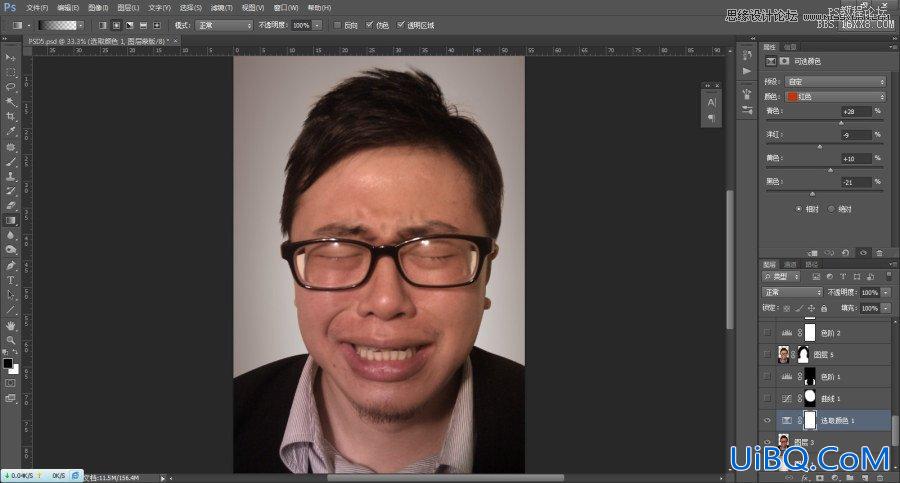Image resolution: width=900 pixels, height=483 pixels.
Task: Click the Selective Color 1 mask thumbnail
Action: pos(809,420)
